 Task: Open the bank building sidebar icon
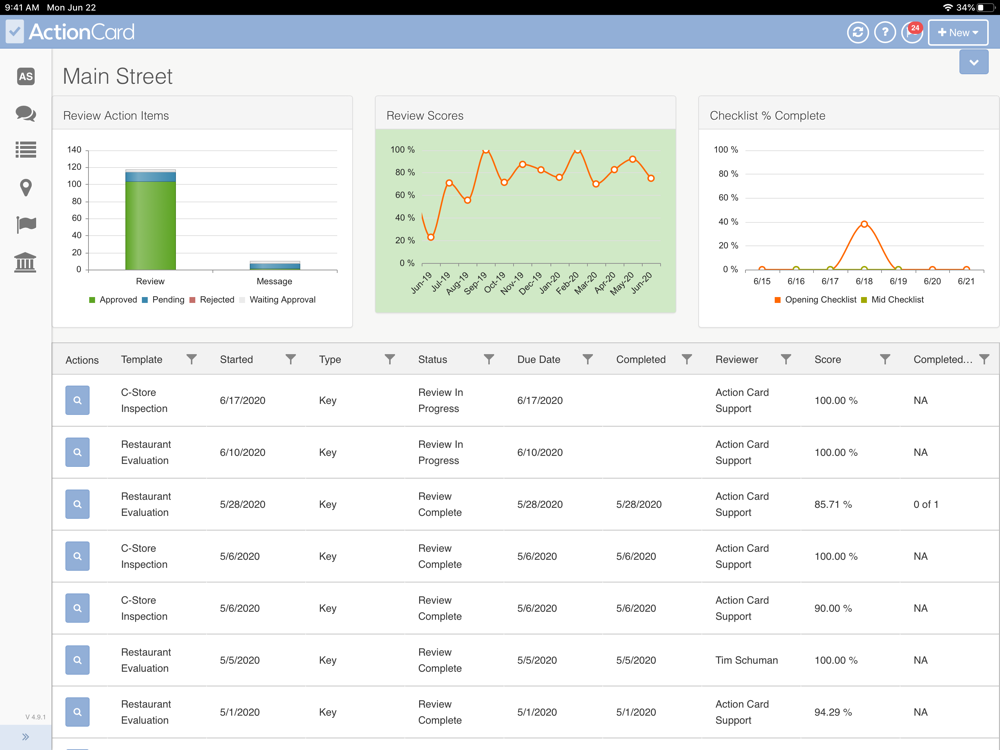26,262
